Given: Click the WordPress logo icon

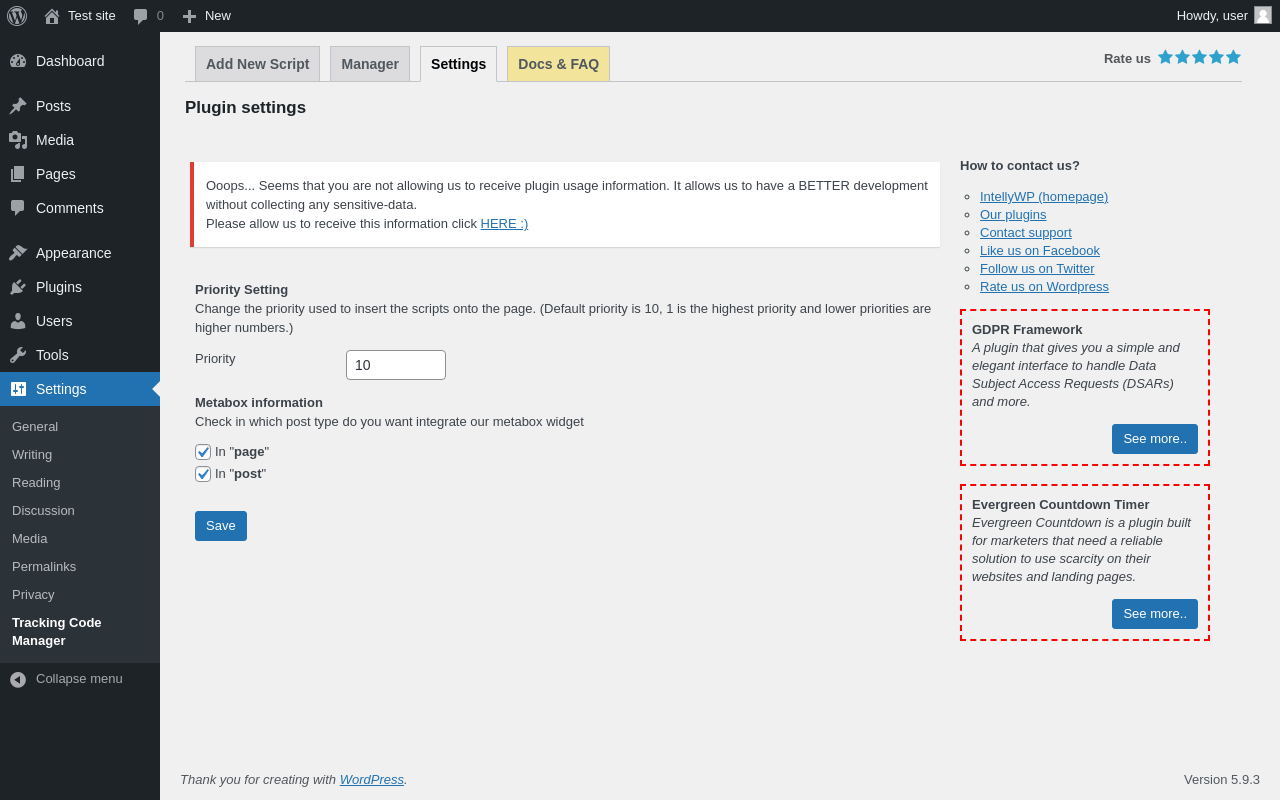Looking at the screenshot, I should coord(17,16).
